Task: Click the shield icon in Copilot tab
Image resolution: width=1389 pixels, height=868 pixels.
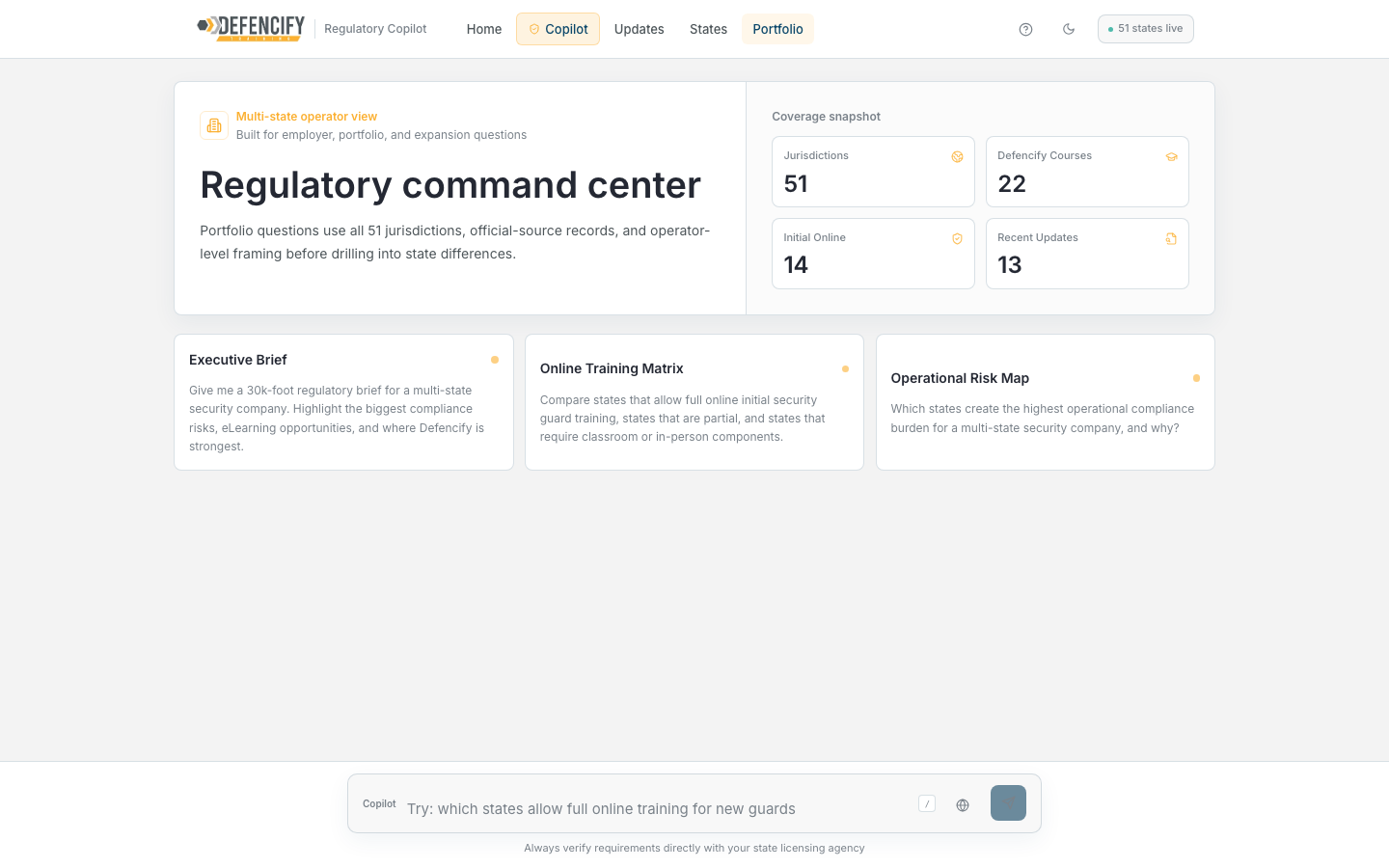Action: (x=534, y=29)
